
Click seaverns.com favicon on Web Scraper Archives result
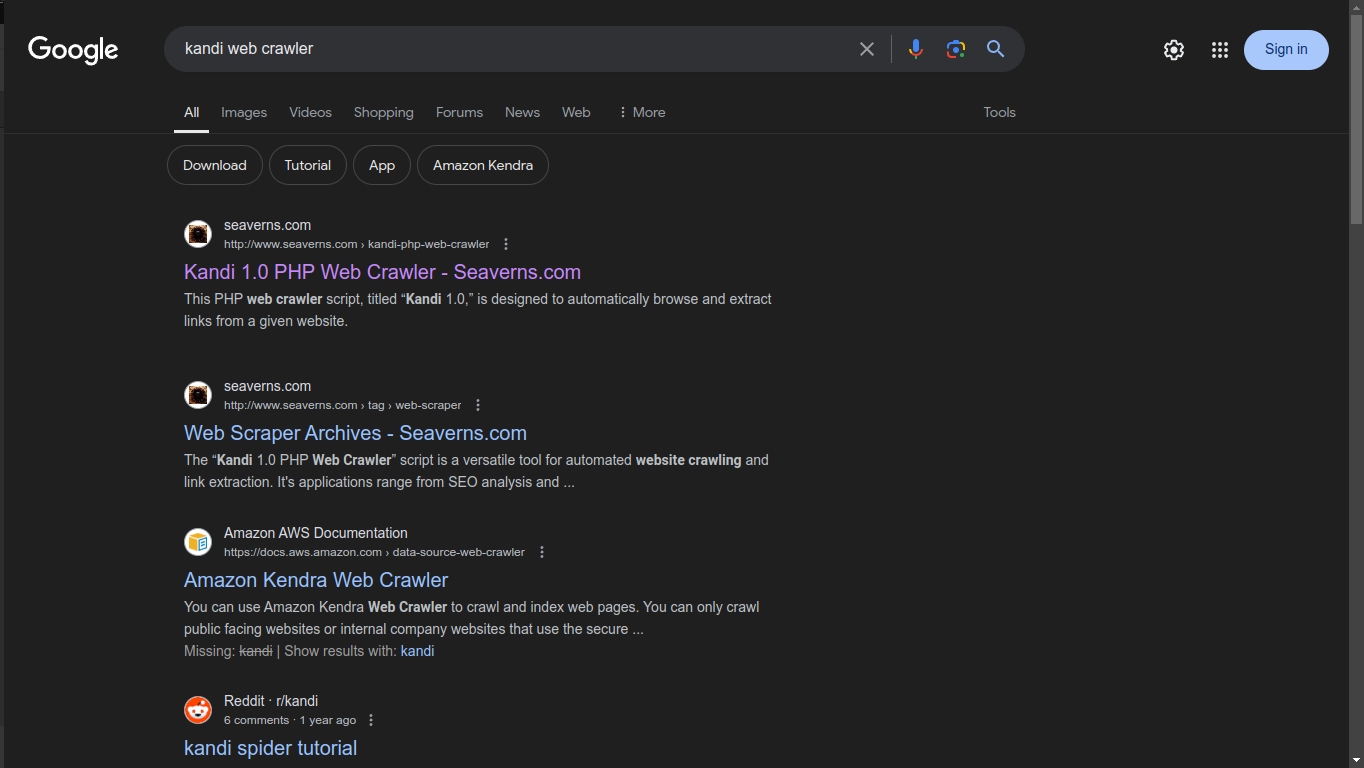pyautogui.click(x=198, y=395)
